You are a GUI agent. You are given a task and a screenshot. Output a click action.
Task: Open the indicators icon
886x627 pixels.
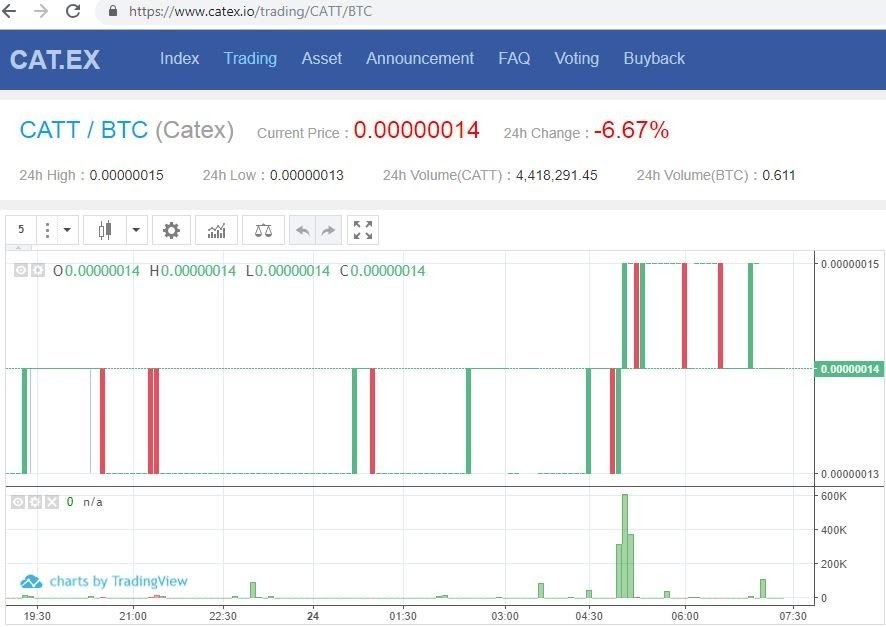point(216,230)
